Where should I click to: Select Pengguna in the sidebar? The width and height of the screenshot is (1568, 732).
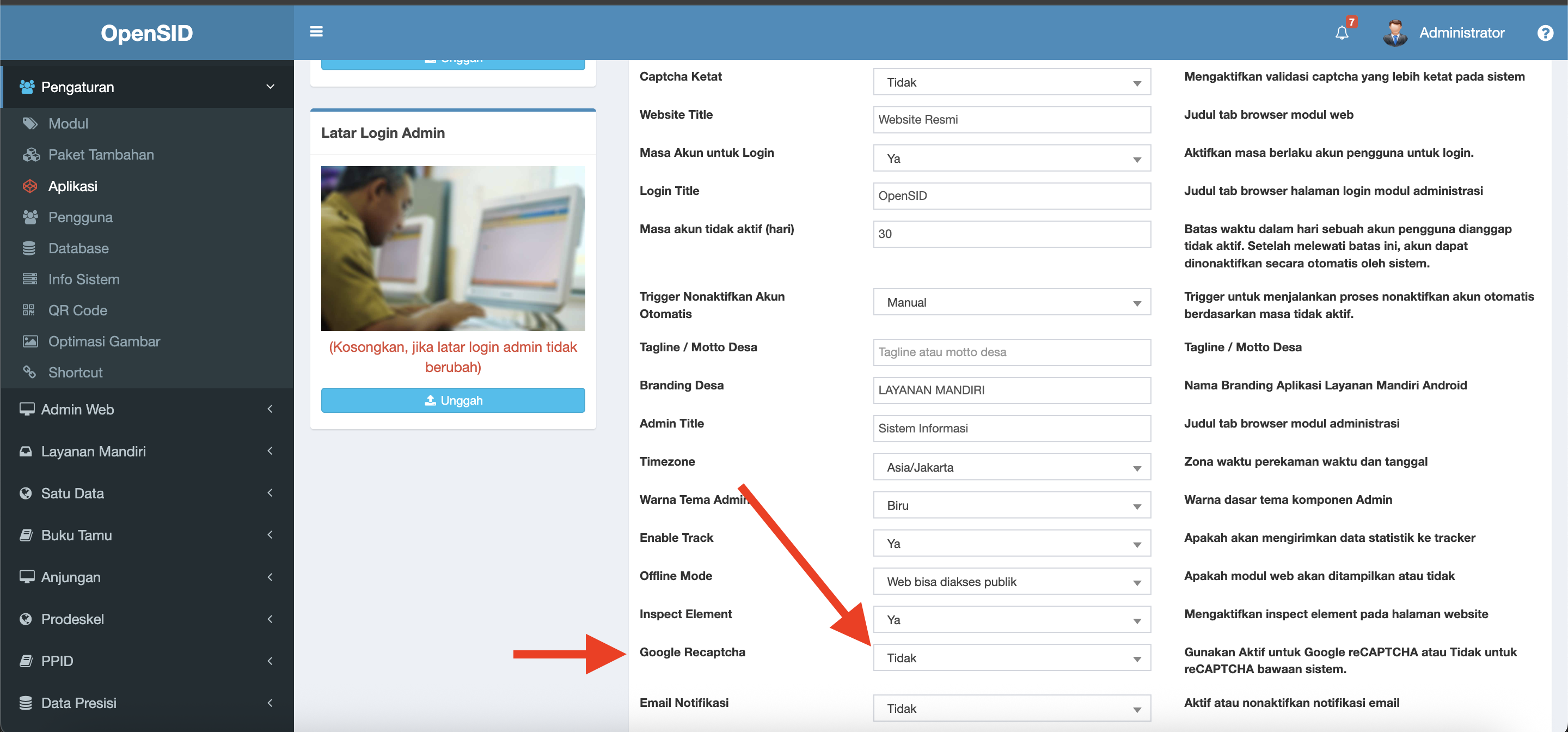[81, 217]
